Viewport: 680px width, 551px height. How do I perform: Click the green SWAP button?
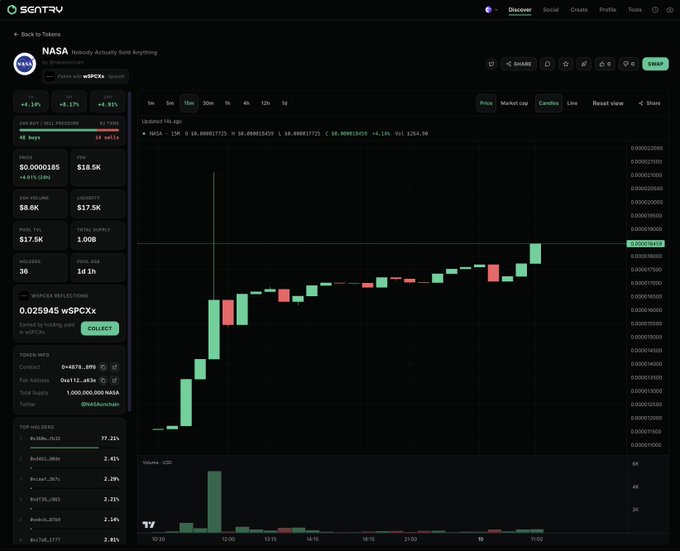click(x=655, y=64)
